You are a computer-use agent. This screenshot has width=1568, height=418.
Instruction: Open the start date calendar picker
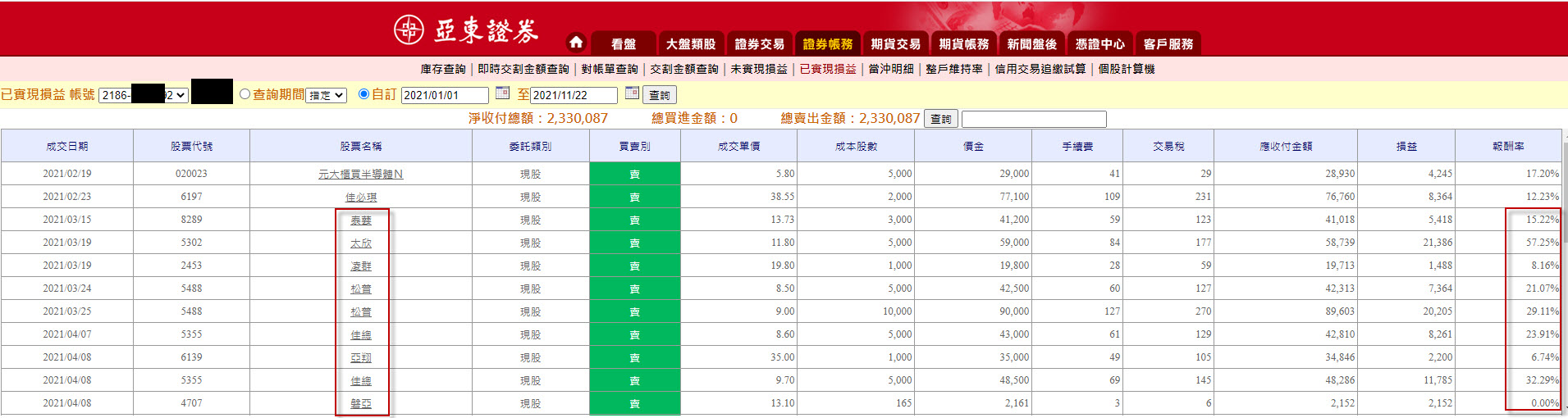(x=502, y=93)
